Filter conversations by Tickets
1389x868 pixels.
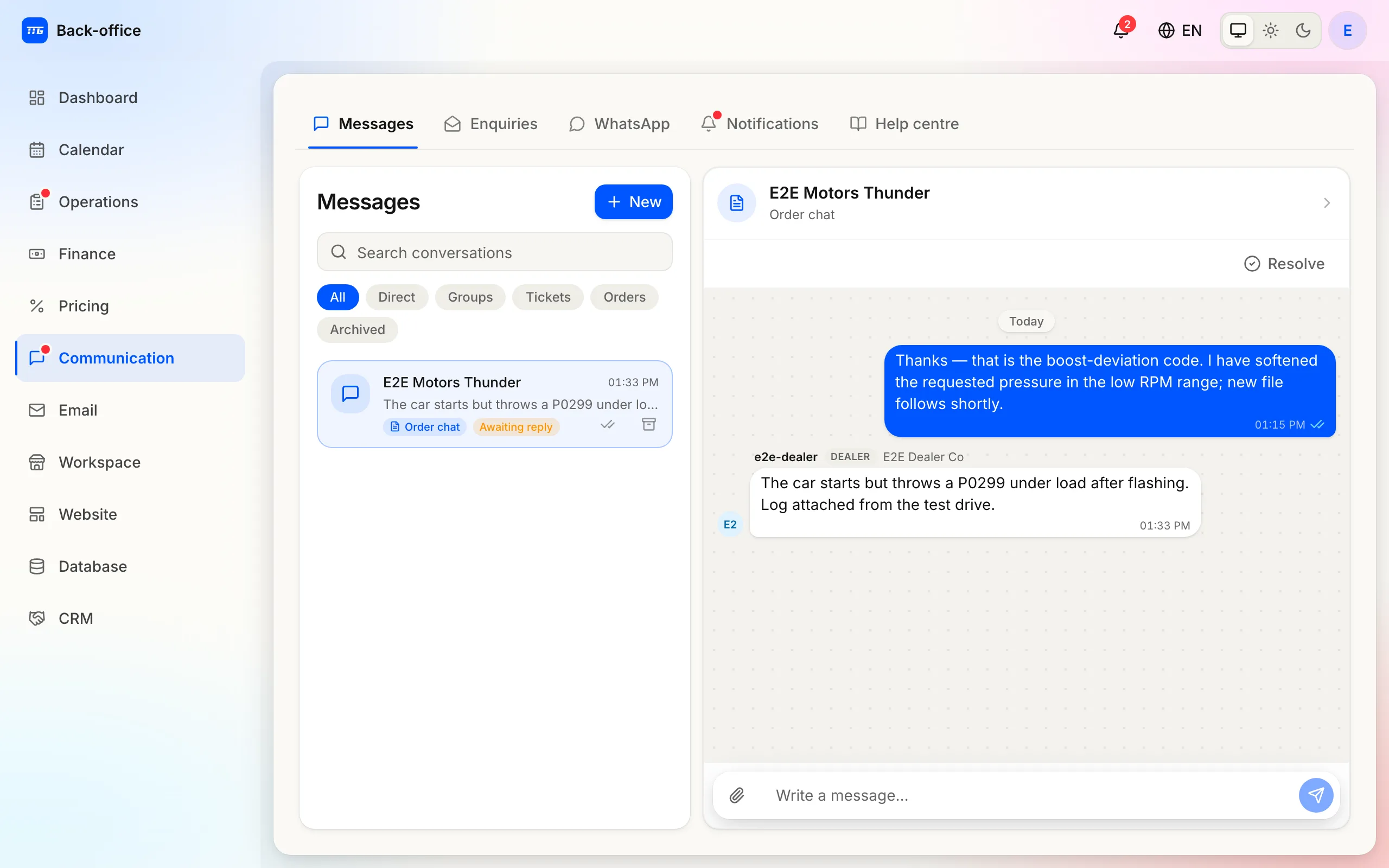coord(548,297)
